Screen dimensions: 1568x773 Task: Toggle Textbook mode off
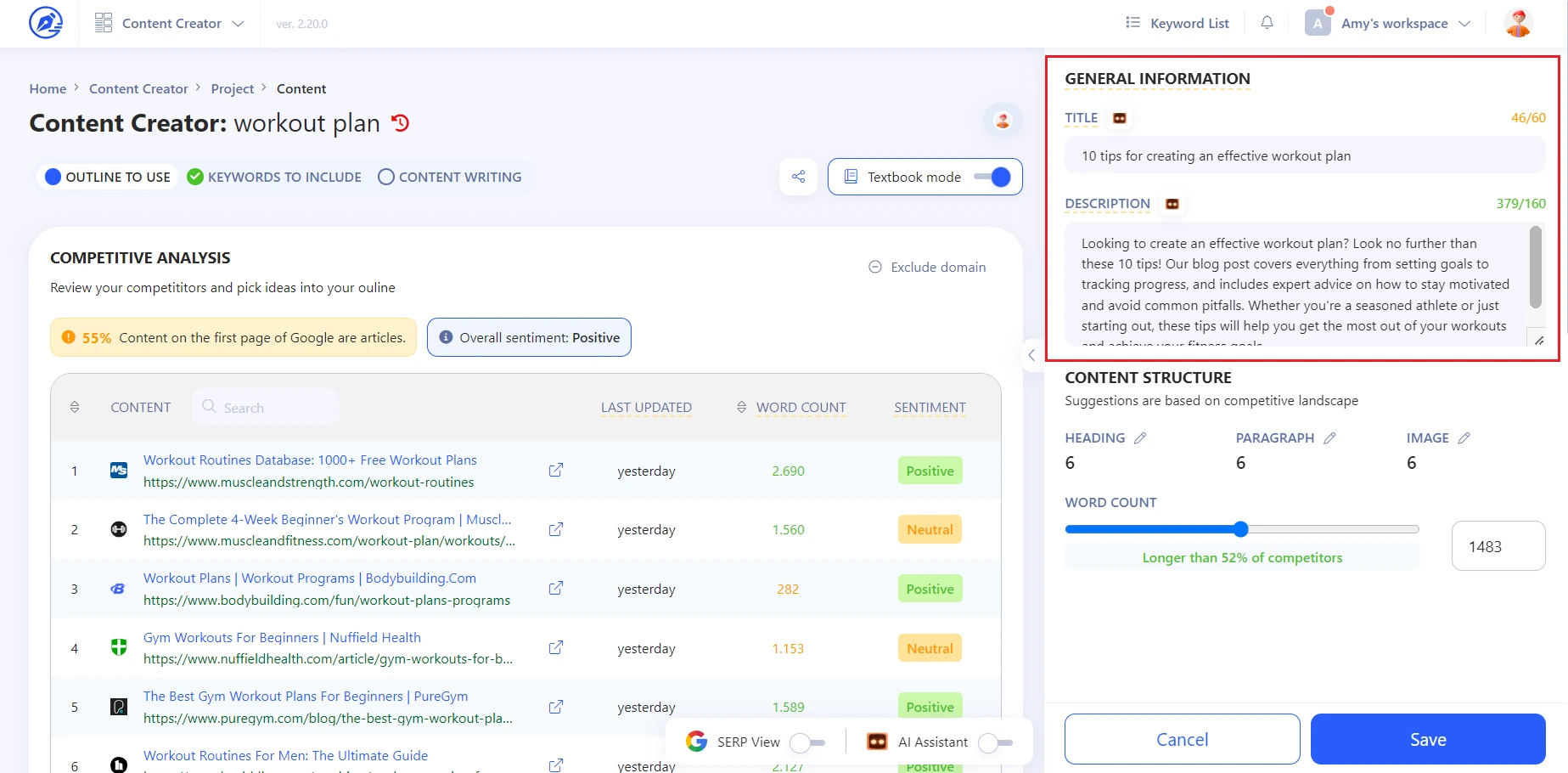click(992, 177)
